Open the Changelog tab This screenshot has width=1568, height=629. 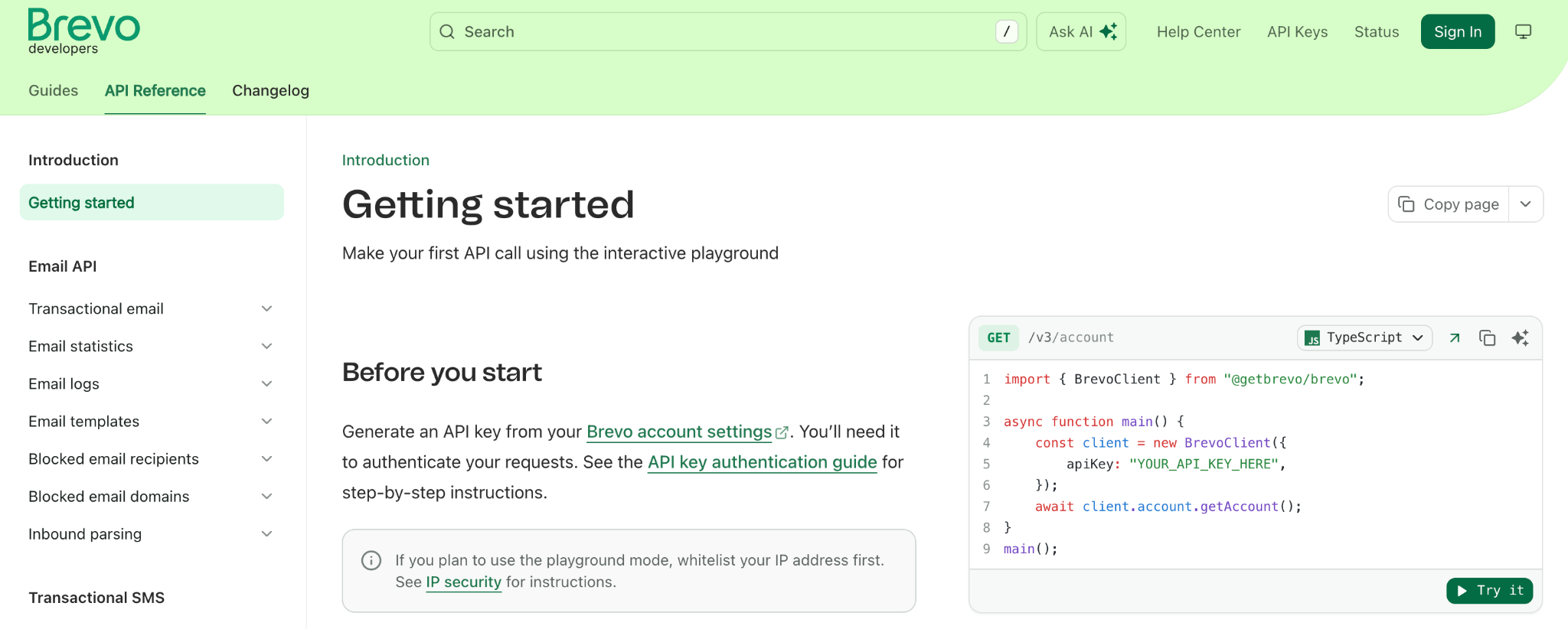[271, 90]
